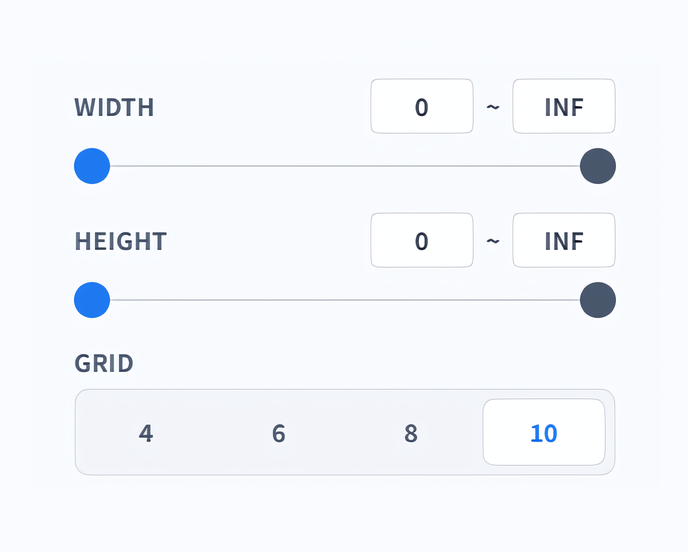
Task: Click the GRID label
Action: (104, 363)
